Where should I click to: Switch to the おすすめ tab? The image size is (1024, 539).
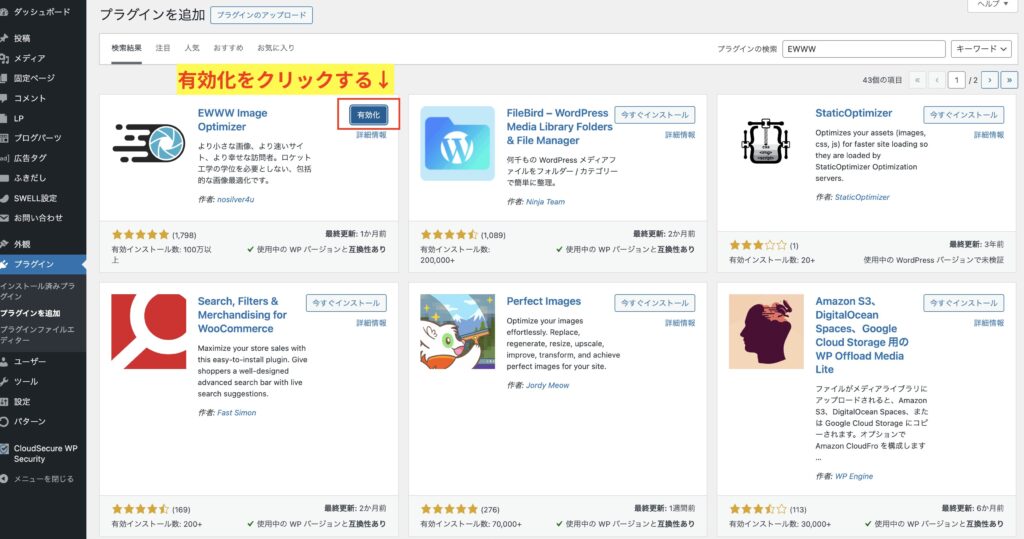coord(227,48)
